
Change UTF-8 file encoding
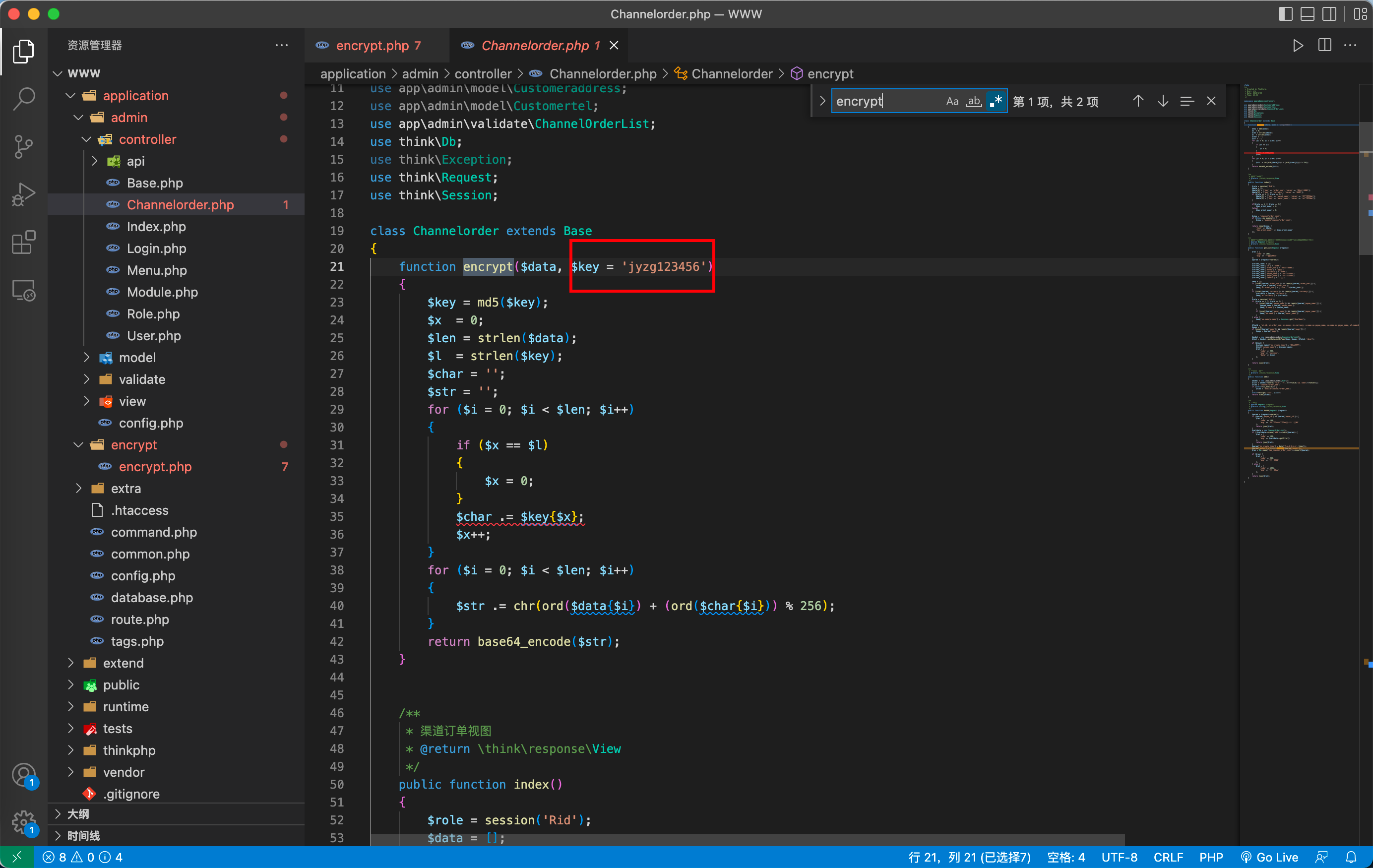point(1119,857)
